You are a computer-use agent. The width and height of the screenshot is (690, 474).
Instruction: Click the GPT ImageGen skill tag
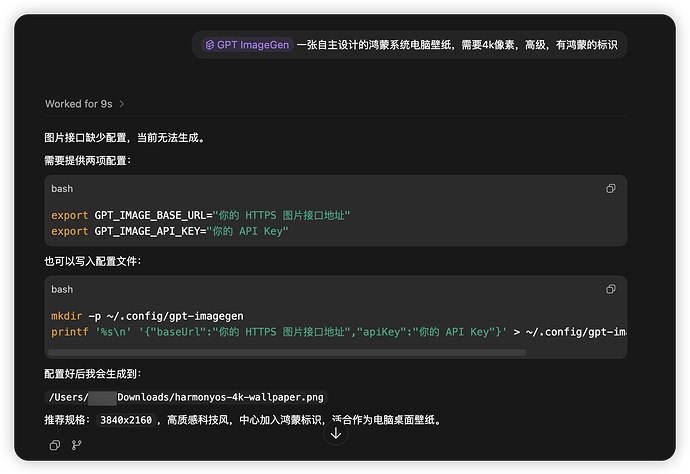[x=247, y=45]
